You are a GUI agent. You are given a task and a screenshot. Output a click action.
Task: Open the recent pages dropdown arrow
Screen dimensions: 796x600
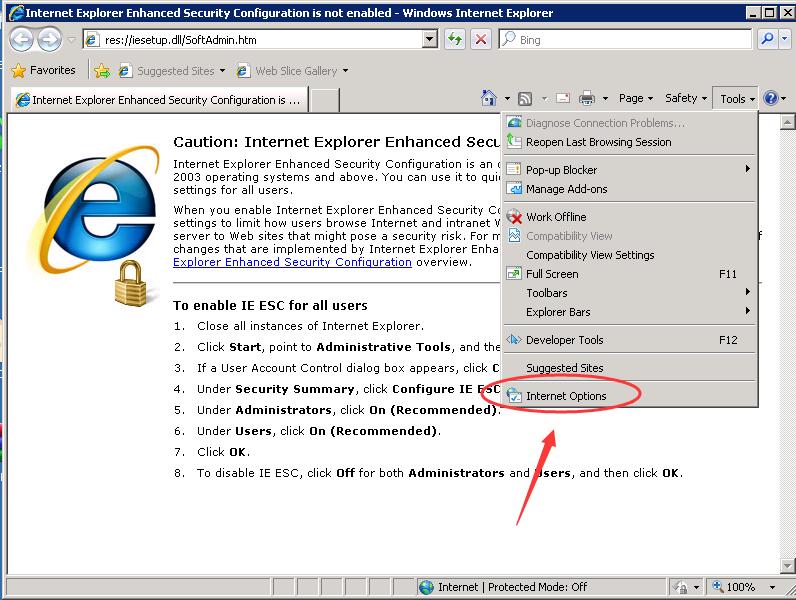[71, 40]
